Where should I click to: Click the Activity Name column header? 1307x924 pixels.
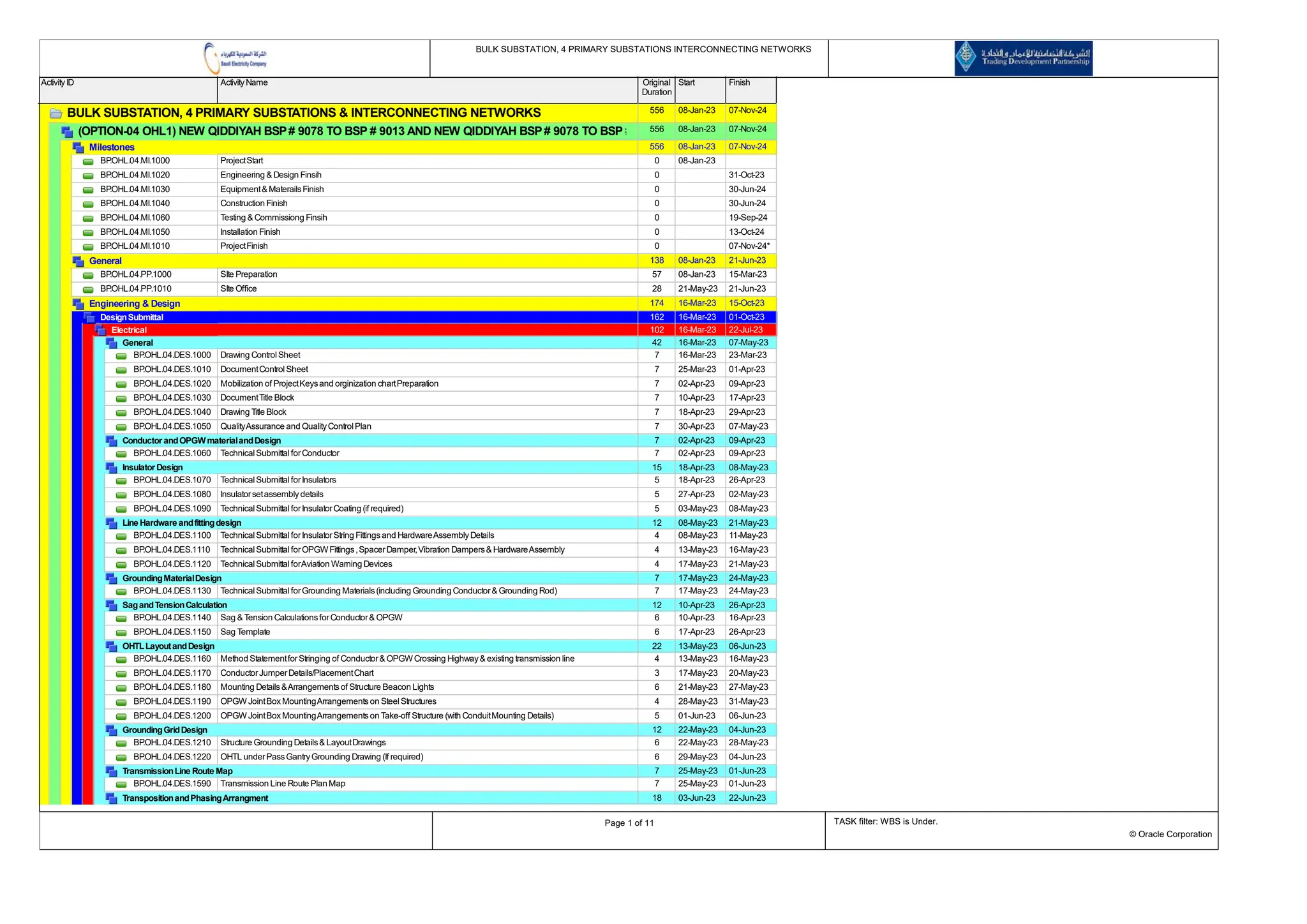[x=244, y=83]
